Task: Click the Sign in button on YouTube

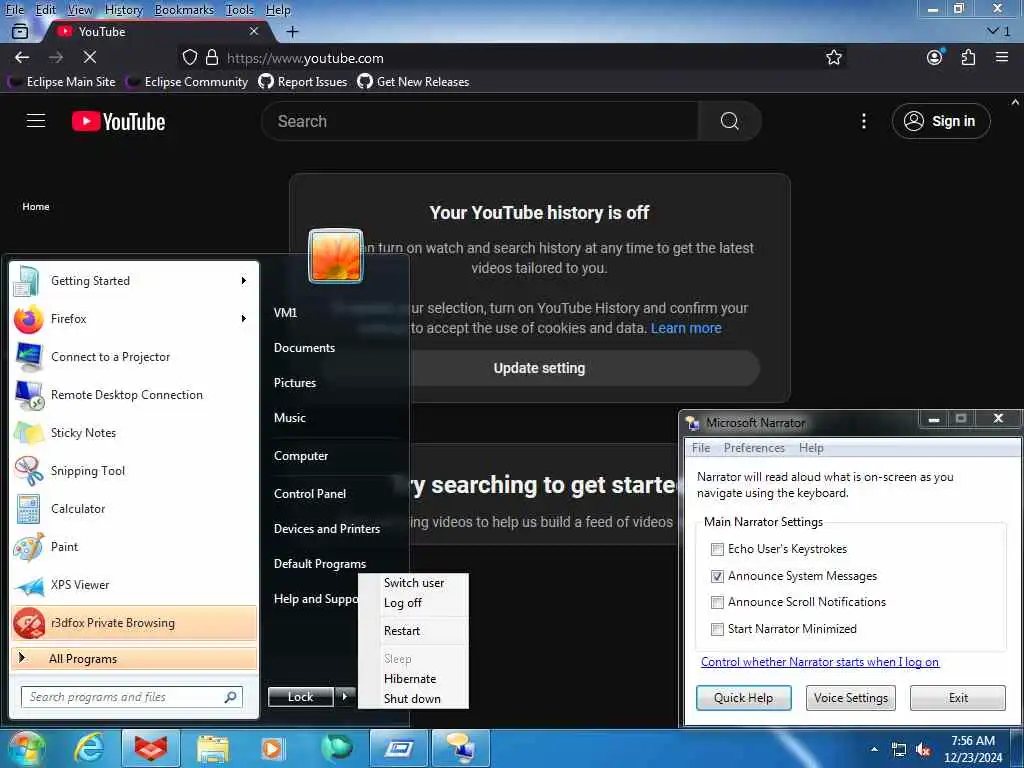Action: tap(941, 121)
